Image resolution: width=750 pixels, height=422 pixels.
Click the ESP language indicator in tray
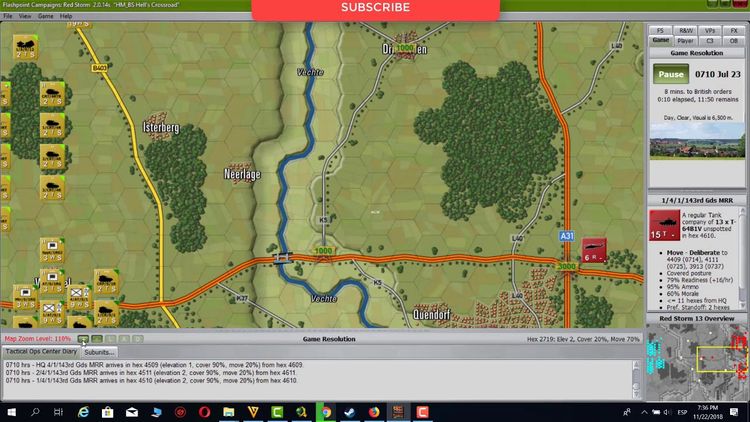coord(682,412)
